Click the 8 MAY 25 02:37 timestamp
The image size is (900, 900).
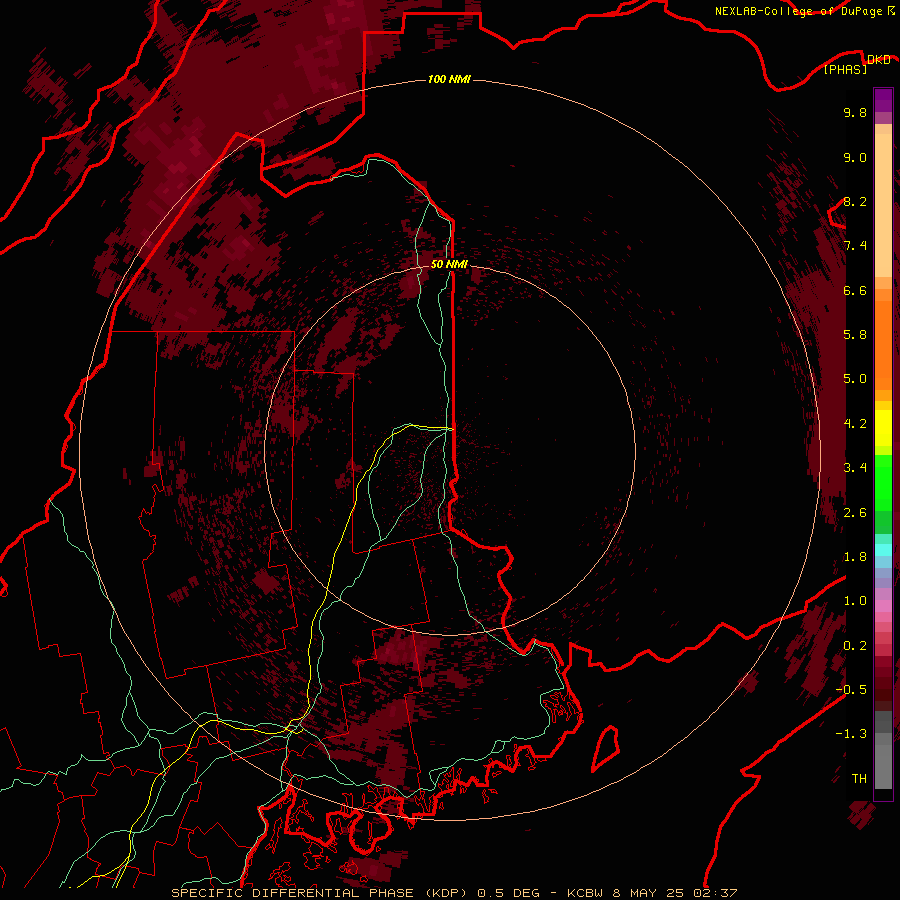click(x=675, y=893)
